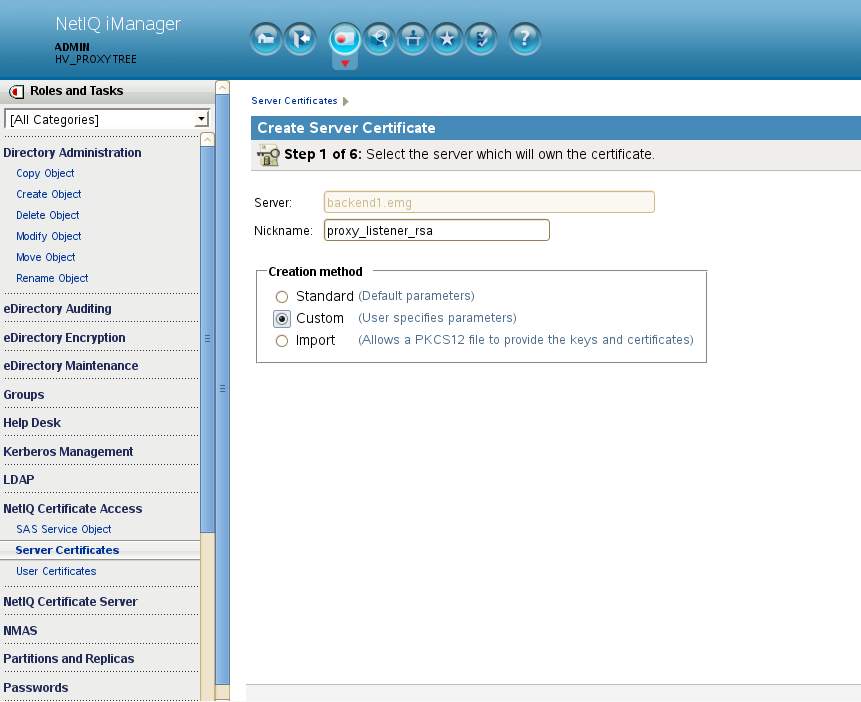Open the Rename Object task
This screenshot has height=702, width=861.
tap(52, 278)
